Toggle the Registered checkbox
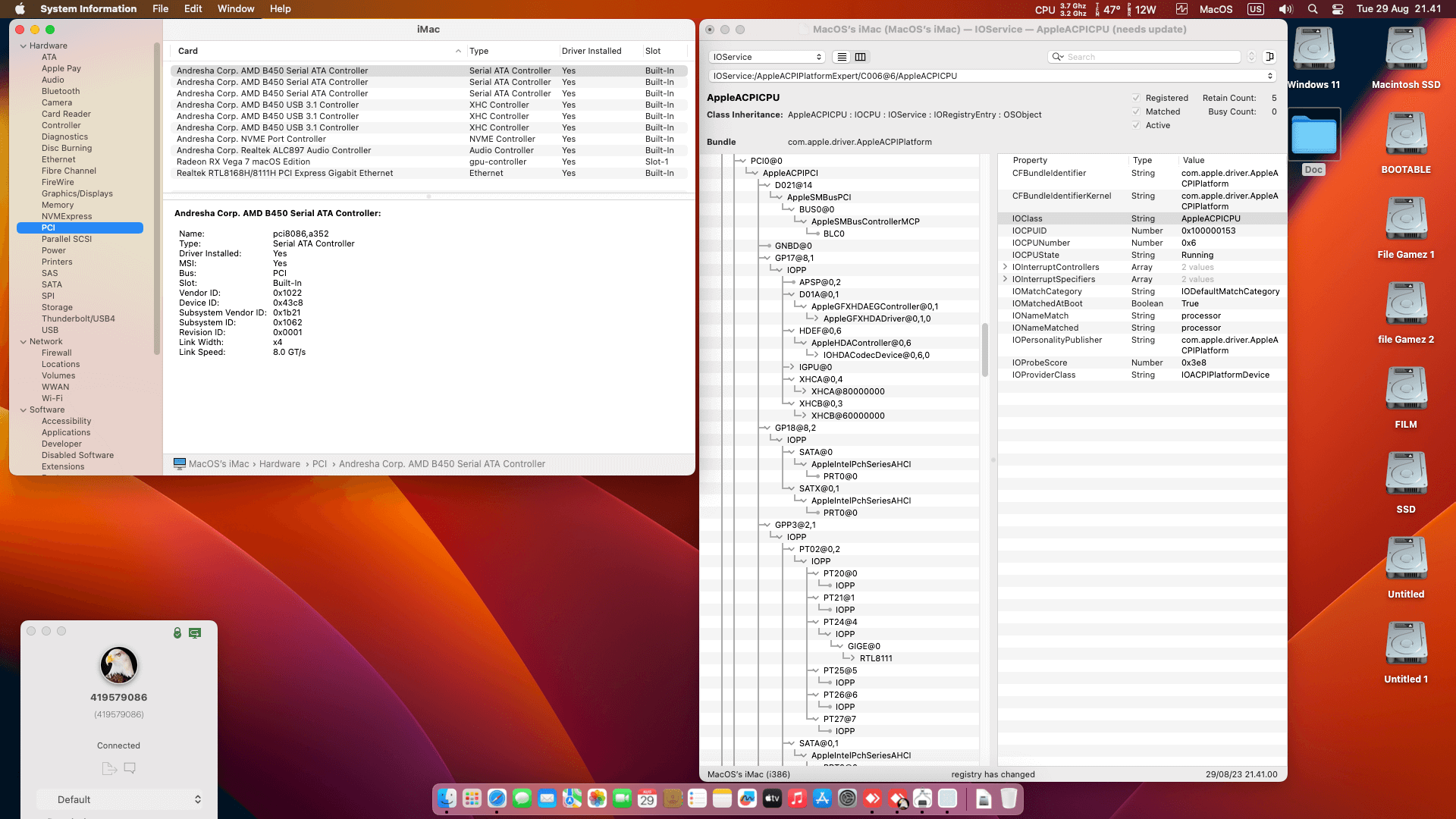 click(1136, 98)
